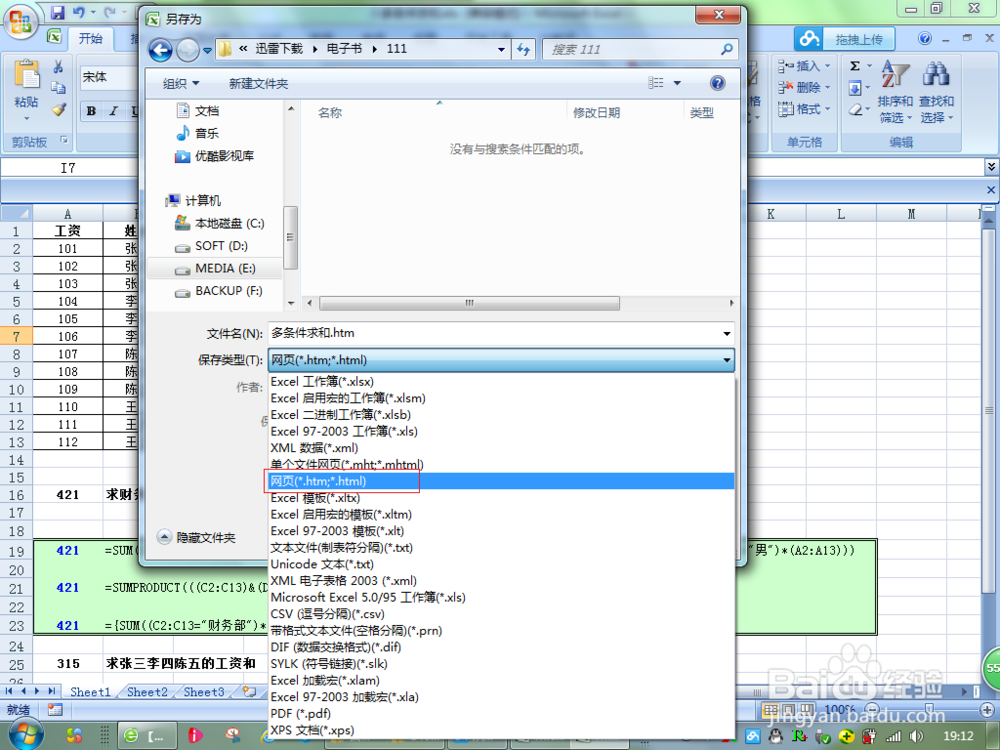Select Web Page (*.htm;*.html) type

[501, 481]
